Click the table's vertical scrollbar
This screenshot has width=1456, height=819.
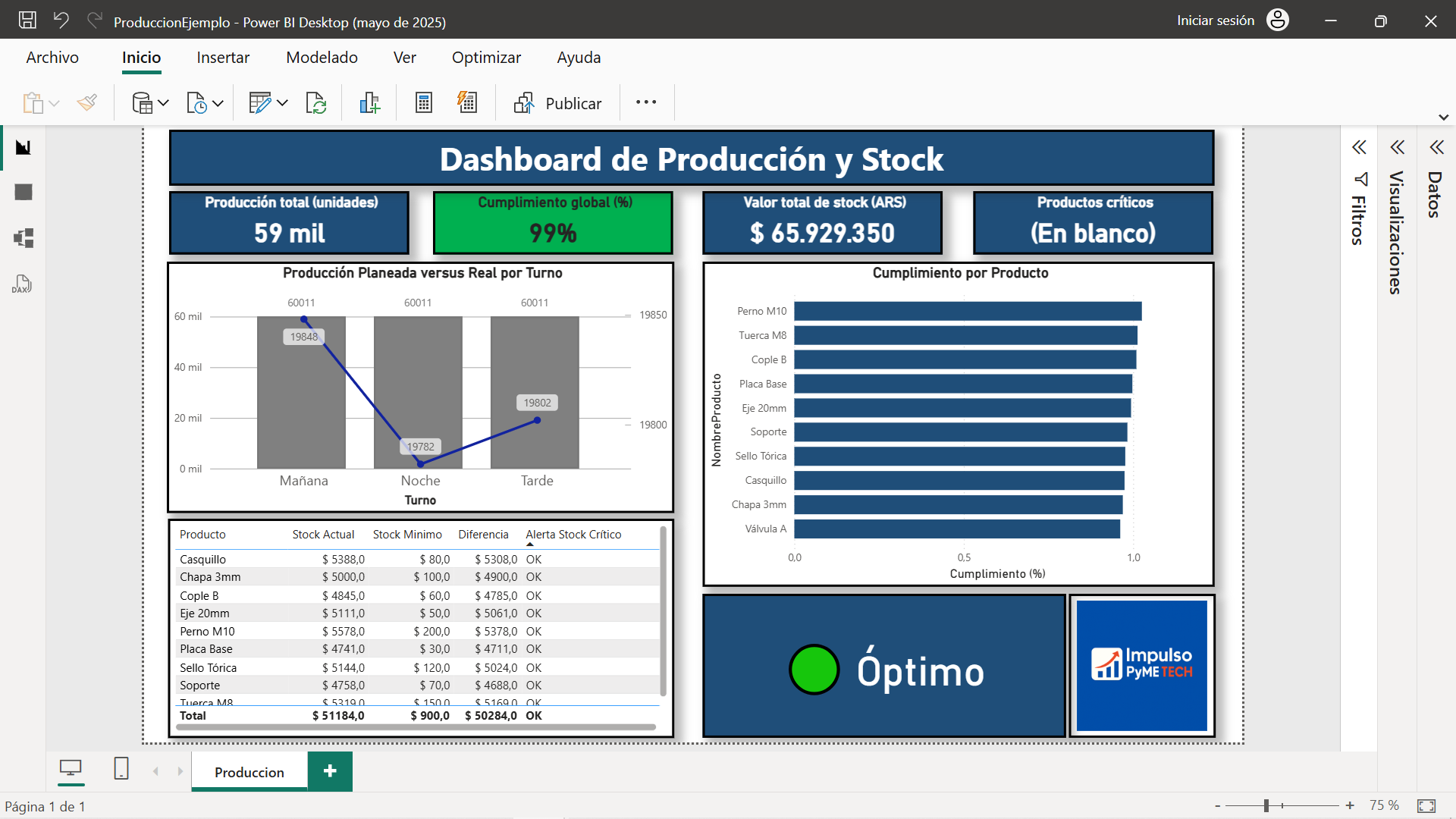coord(663,611)
